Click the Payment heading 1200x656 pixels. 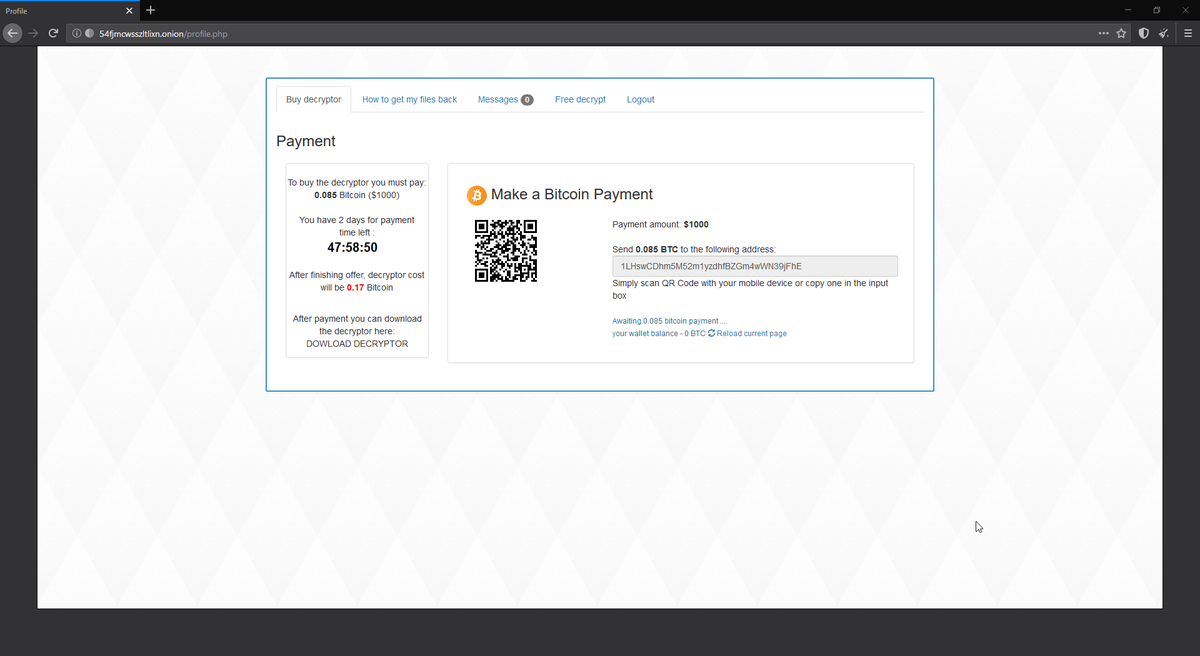[306, 141]
